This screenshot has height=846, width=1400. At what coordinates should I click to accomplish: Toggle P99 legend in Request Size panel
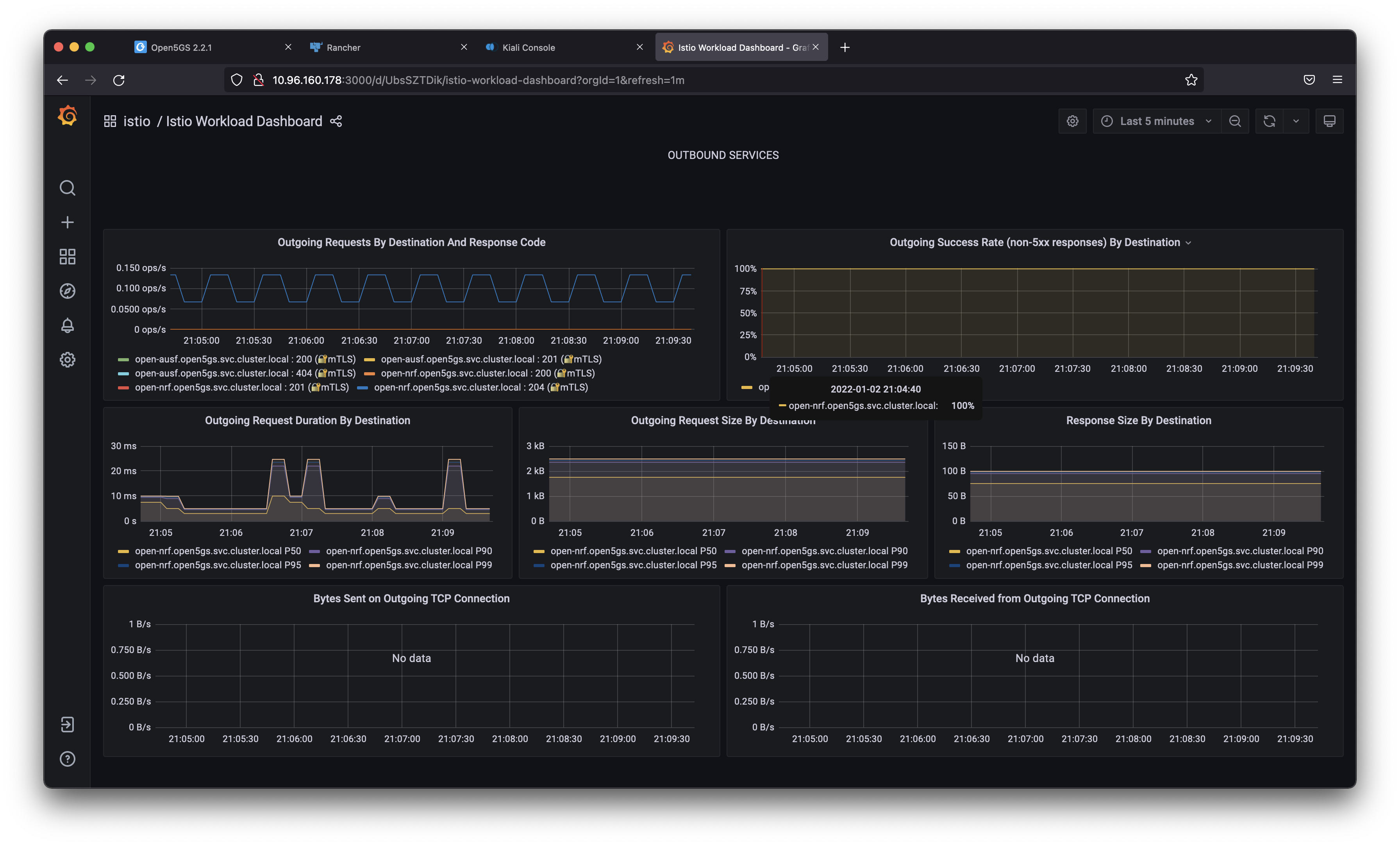pos(825,565)
